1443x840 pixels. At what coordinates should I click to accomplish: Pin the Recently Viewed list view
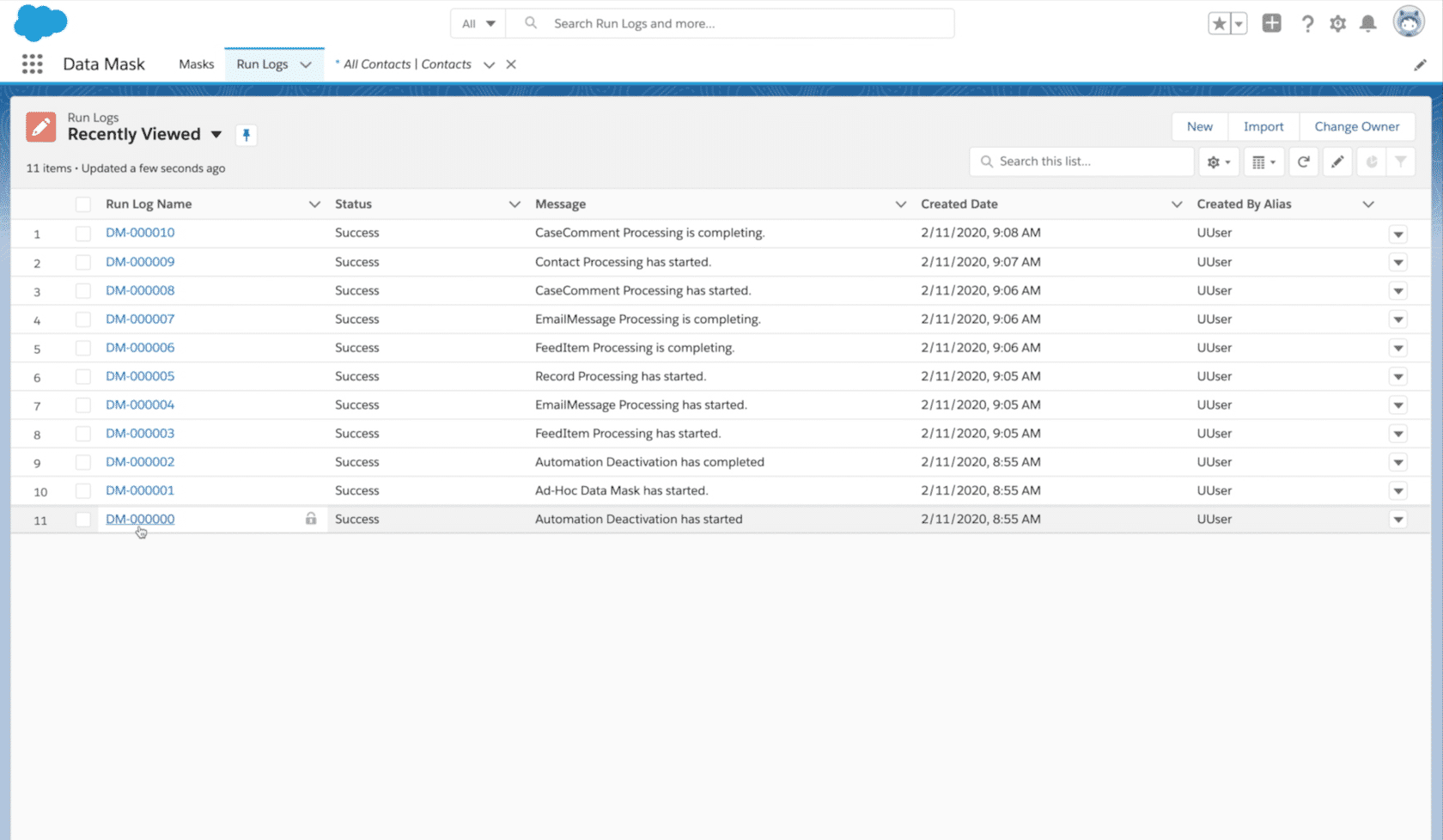(x=247, y=135)
